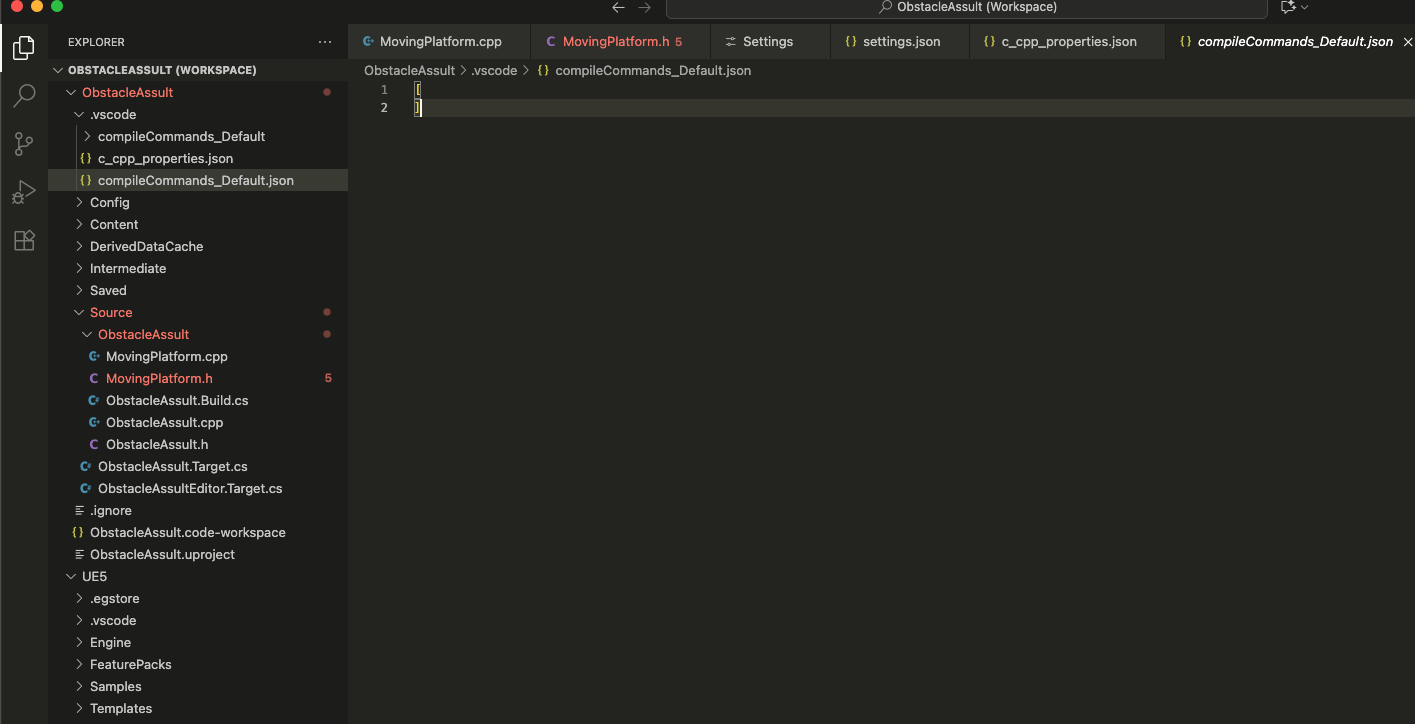
Task: Open the .ignore file in the Explorer
Action: coord(198,510)
